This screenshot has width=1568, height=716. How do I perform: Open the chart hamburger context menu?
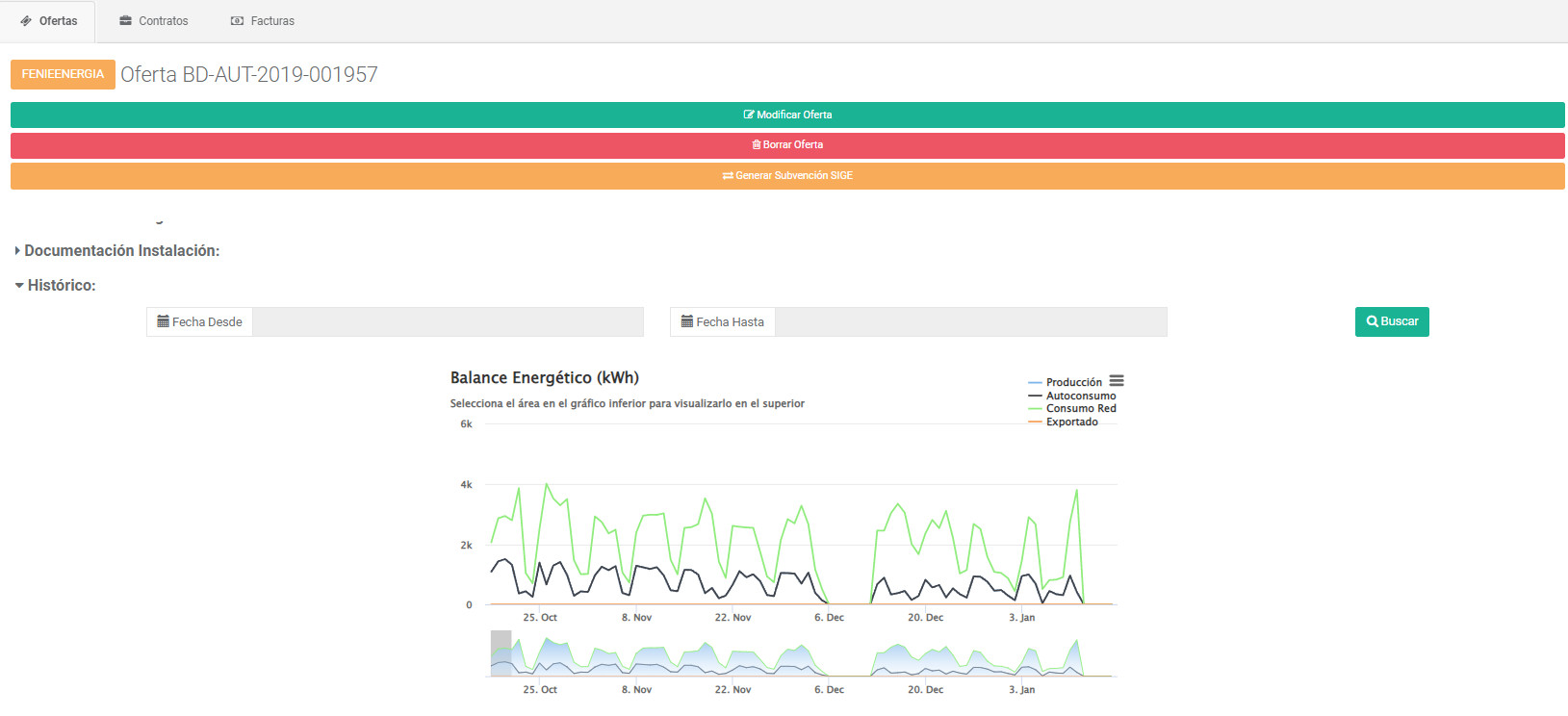pos(1117,381)
